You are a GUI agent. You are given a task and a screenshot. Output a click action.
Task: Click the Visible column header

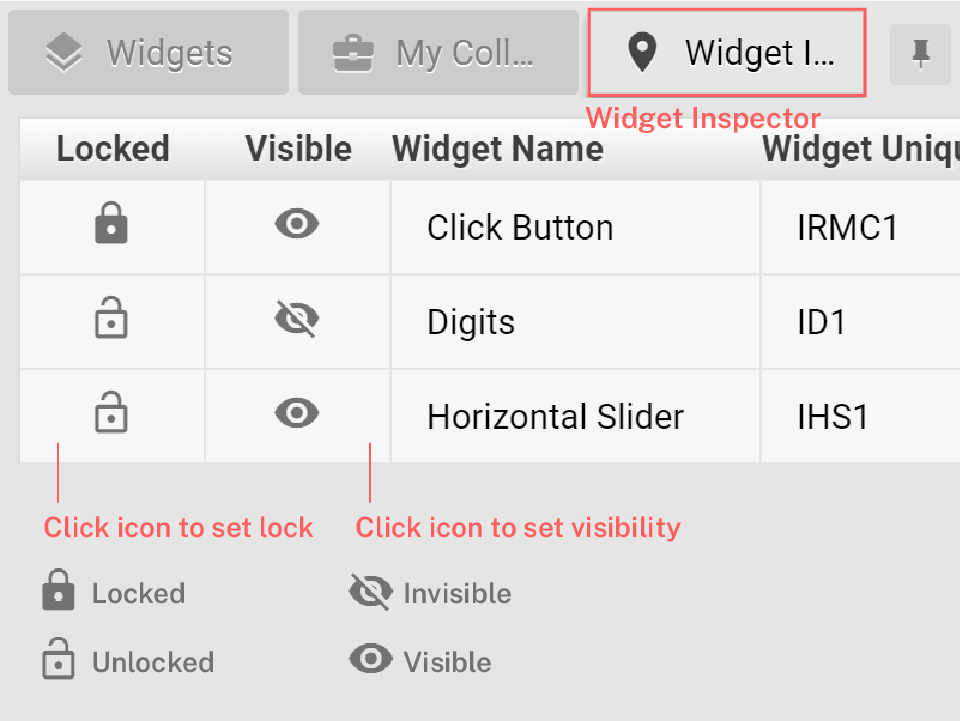click(x=298, y=149)
